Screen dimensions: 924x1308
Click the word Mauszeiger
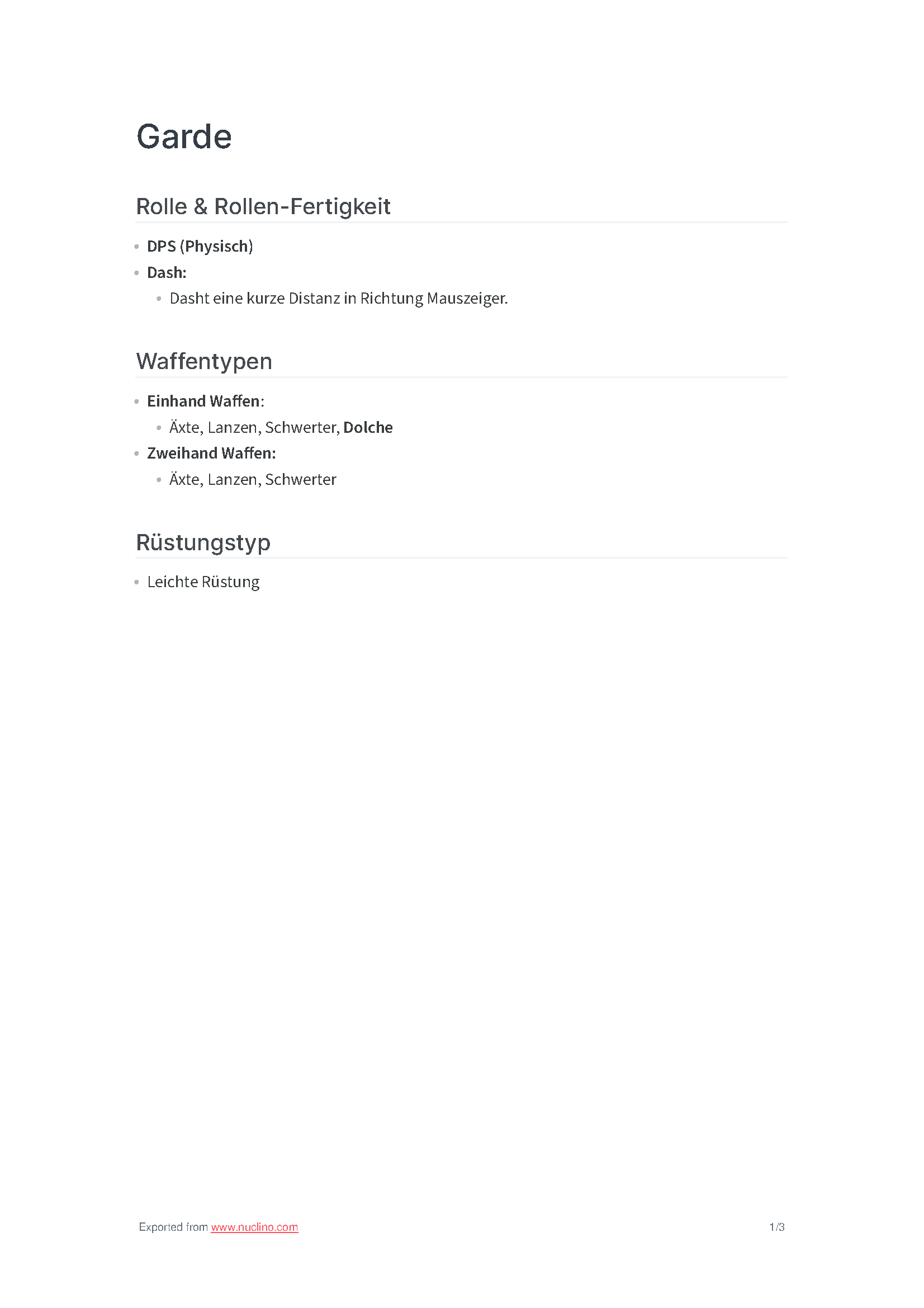click(x=467, y=299)
